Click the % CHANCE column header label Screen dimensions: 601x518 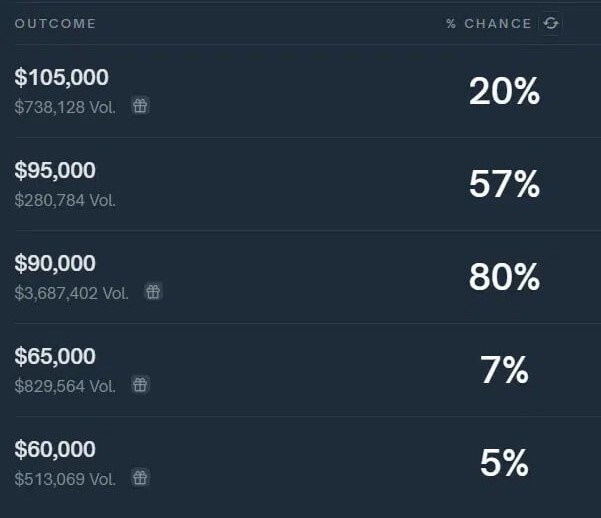click(489, 24)
